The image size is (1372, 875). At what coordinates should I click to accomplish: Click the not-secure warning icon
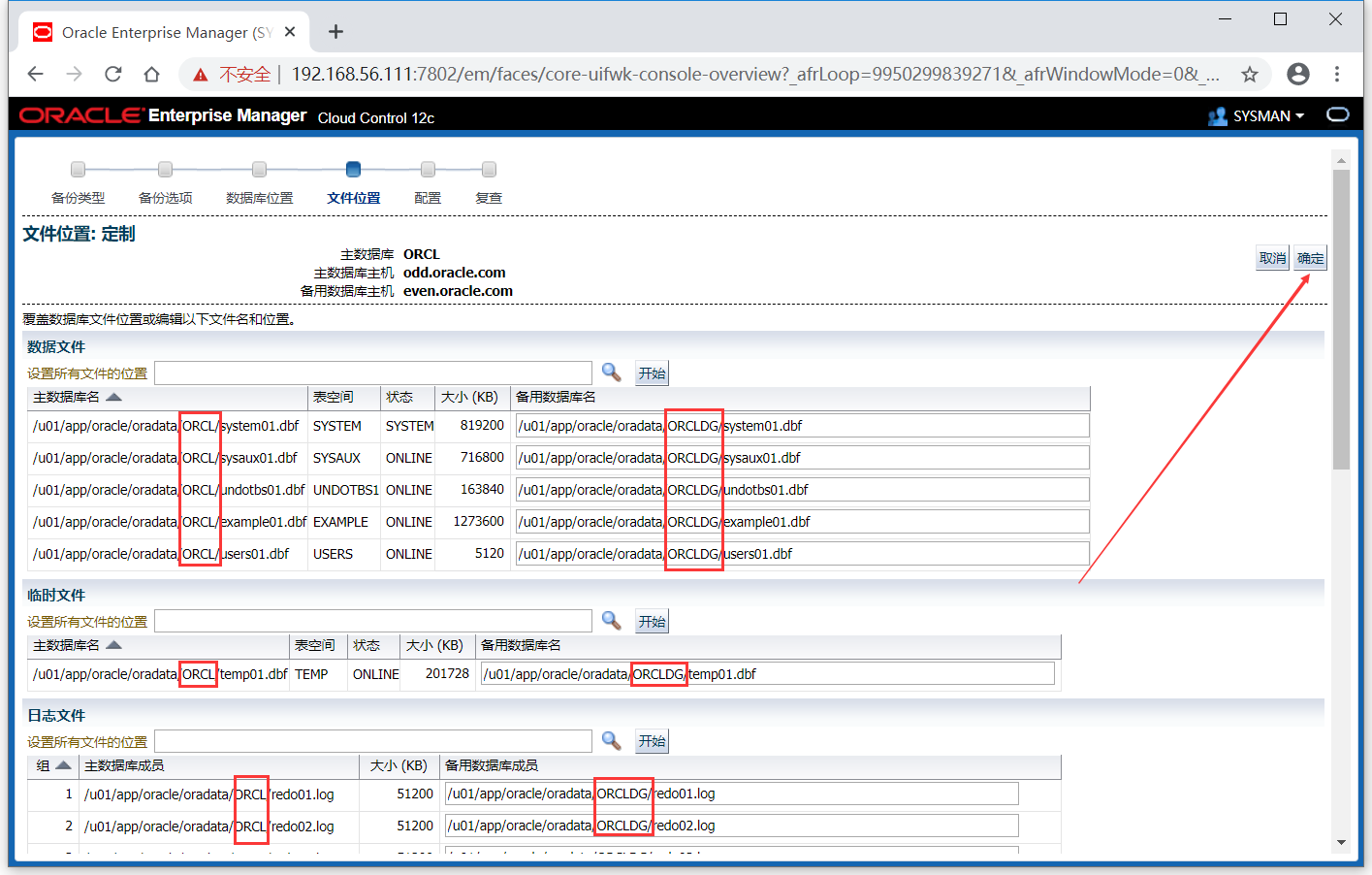click(x=200, y=75)
